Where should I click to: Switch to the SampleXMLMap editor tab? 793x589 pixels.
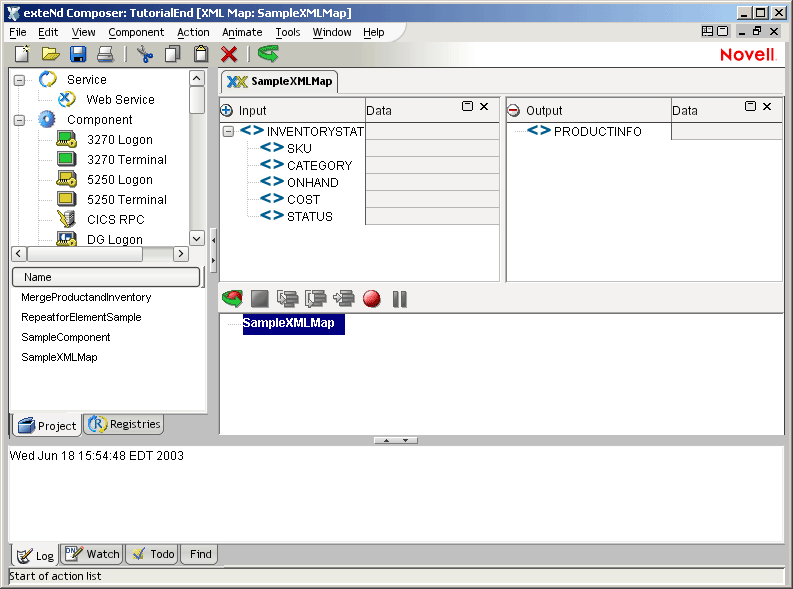click(280, 81)
